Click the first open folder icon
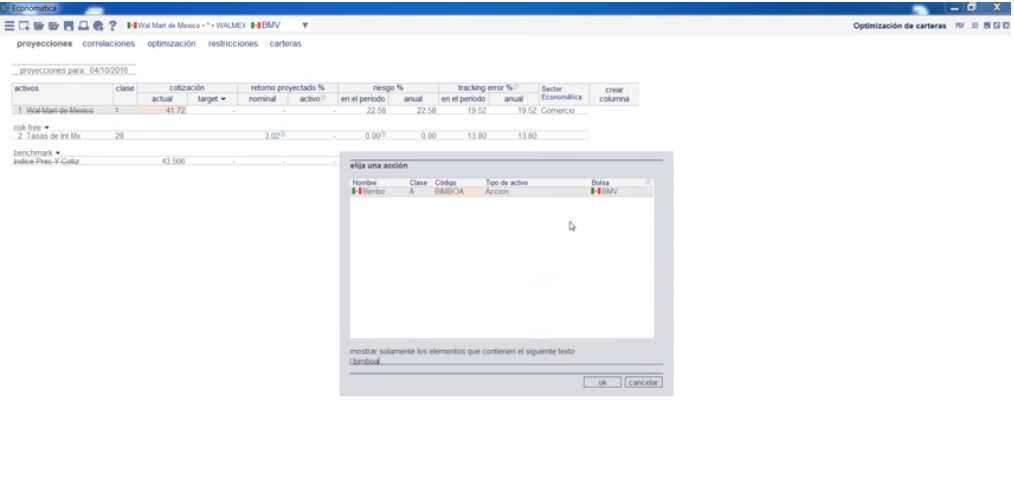Viewport: 1014px width, 485px height. click(36, 25)
